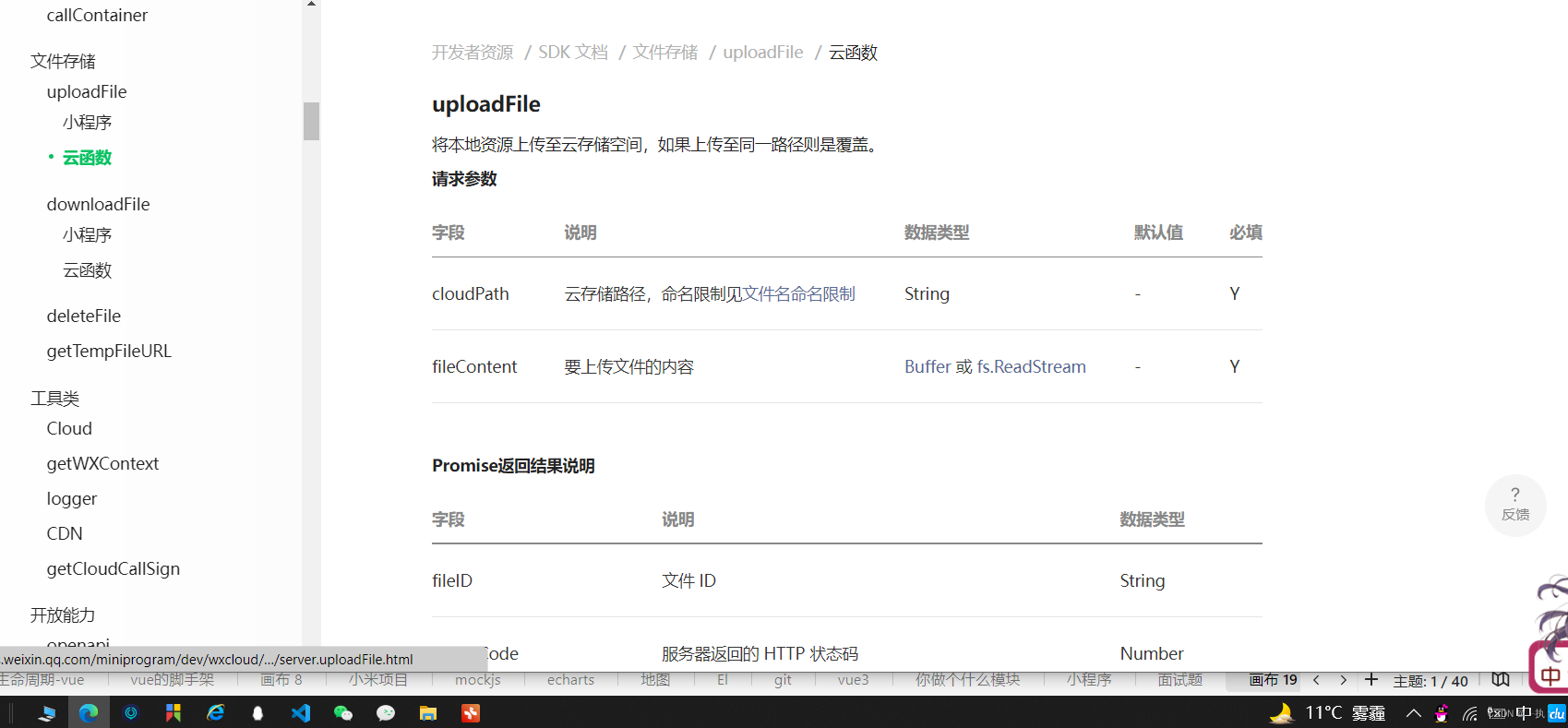Go to the previous canvas arrow
1568x728 pixels.
point(1317,680)
